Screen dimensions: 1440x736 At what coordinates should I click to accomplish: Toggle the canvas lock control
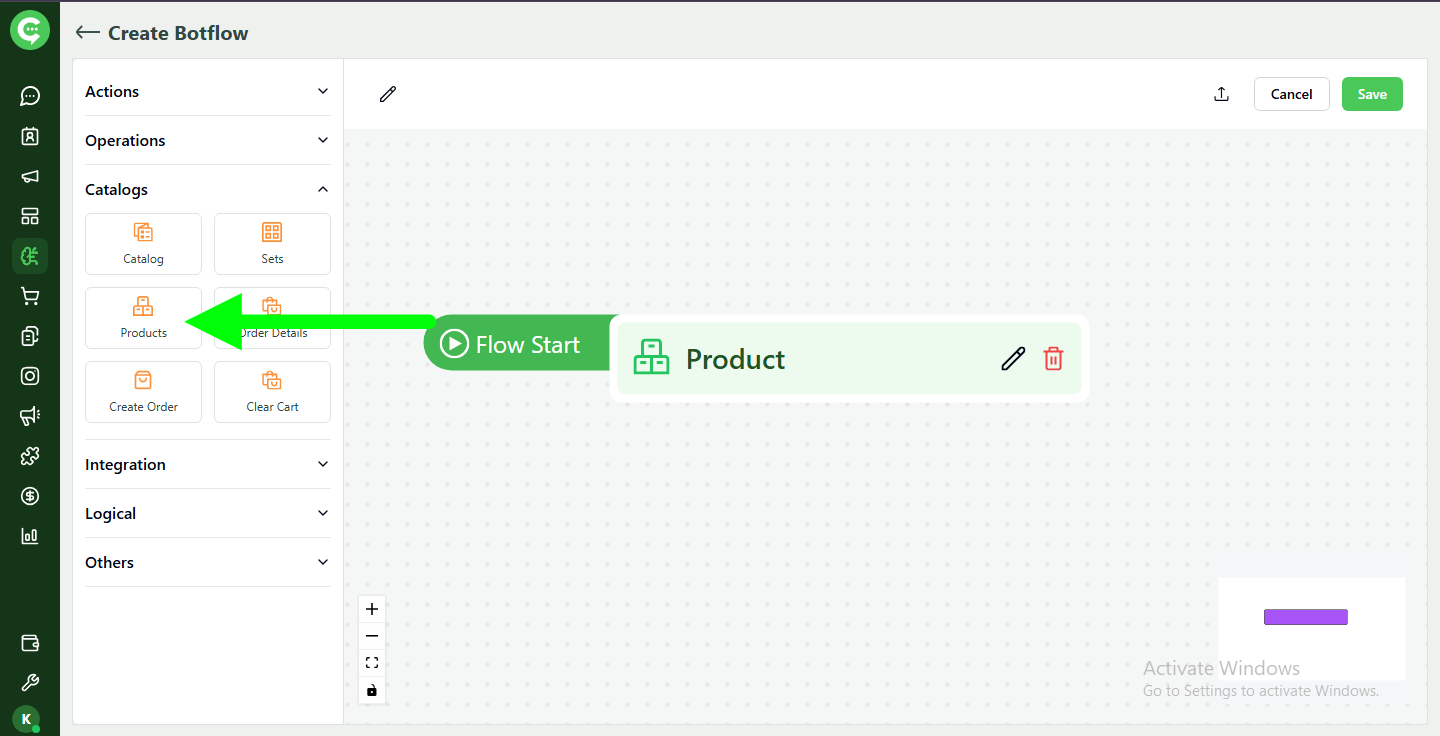point(372,690)
